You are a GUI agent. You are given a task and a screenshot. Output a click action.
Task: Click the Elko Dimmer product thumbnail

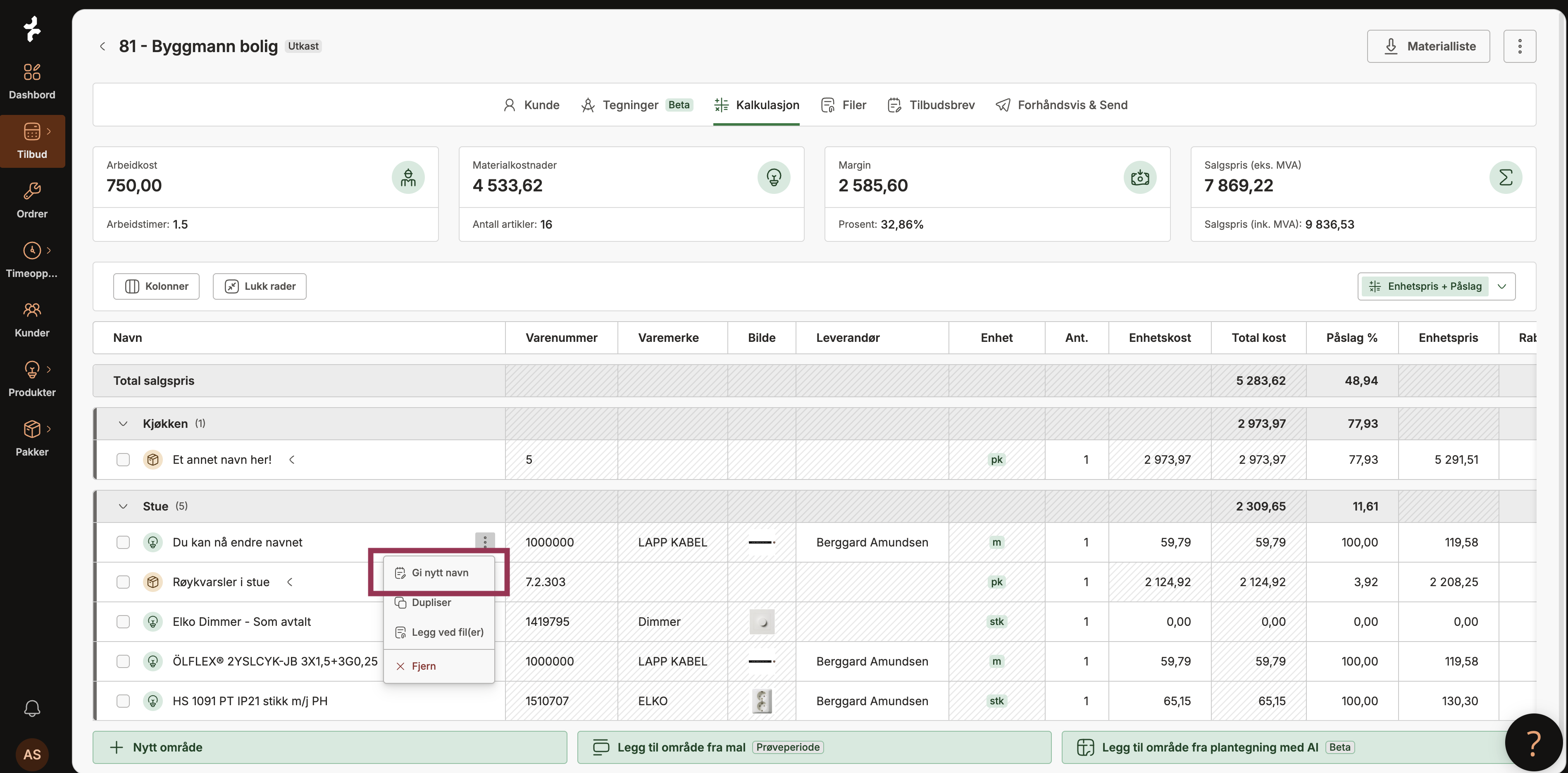(762, 621)
